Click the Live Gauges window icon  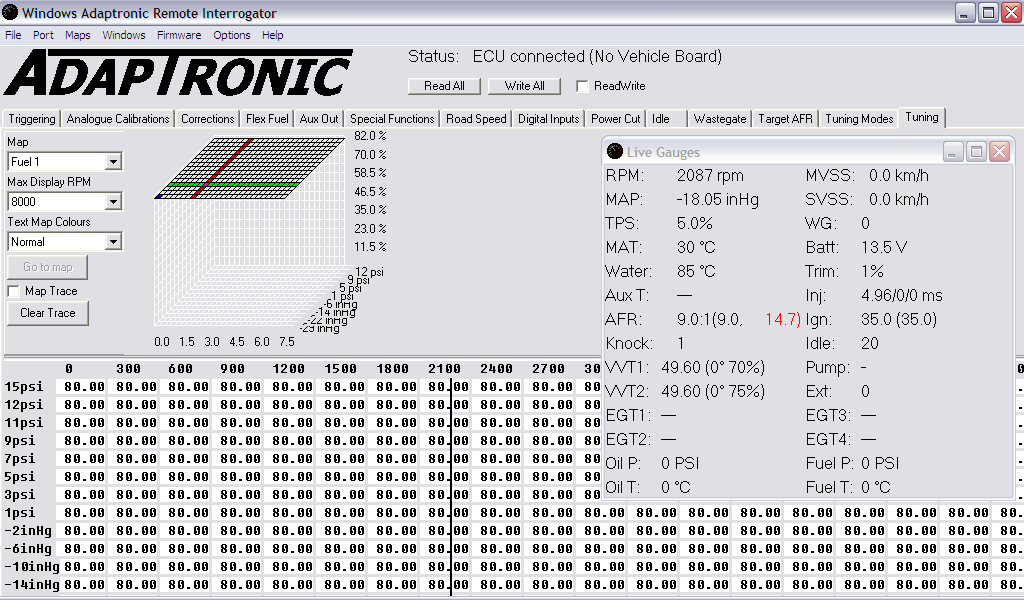[615, 152]
